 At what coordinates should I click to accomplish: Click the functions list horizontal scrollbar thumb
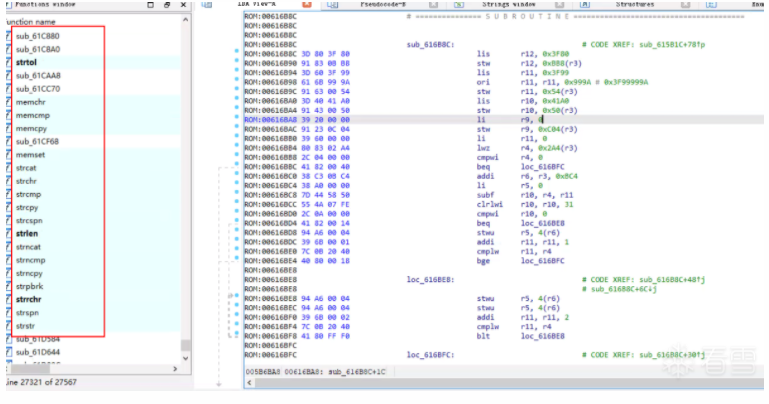coord(30,369)
